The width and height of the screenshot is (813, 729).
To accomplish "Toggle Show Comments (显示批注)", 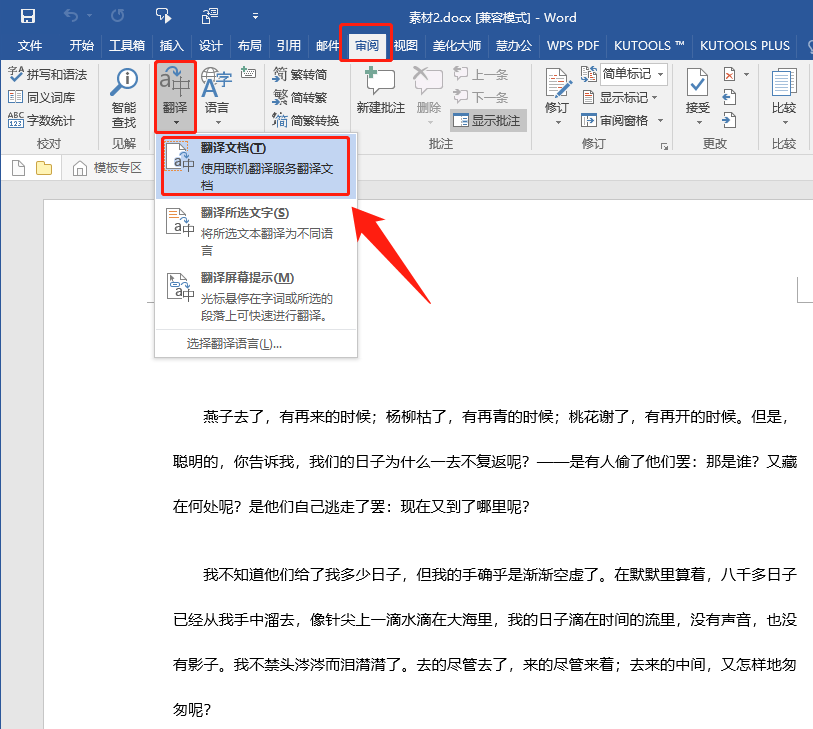I will (x=487, y=120).
